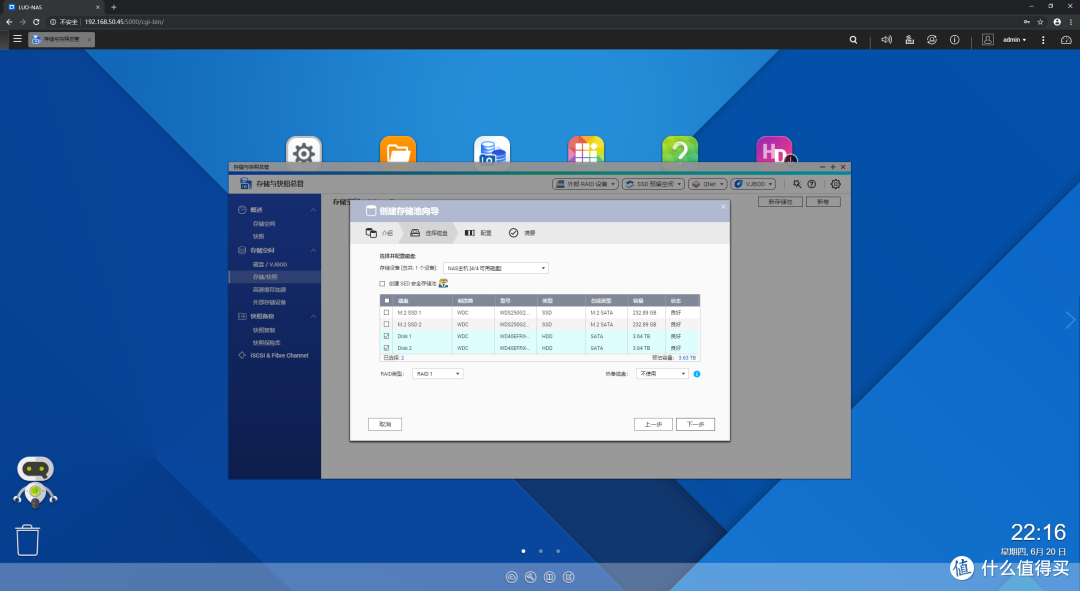Open the hot spare disk dropdown

pyautogui.click(x=662, y=373)
